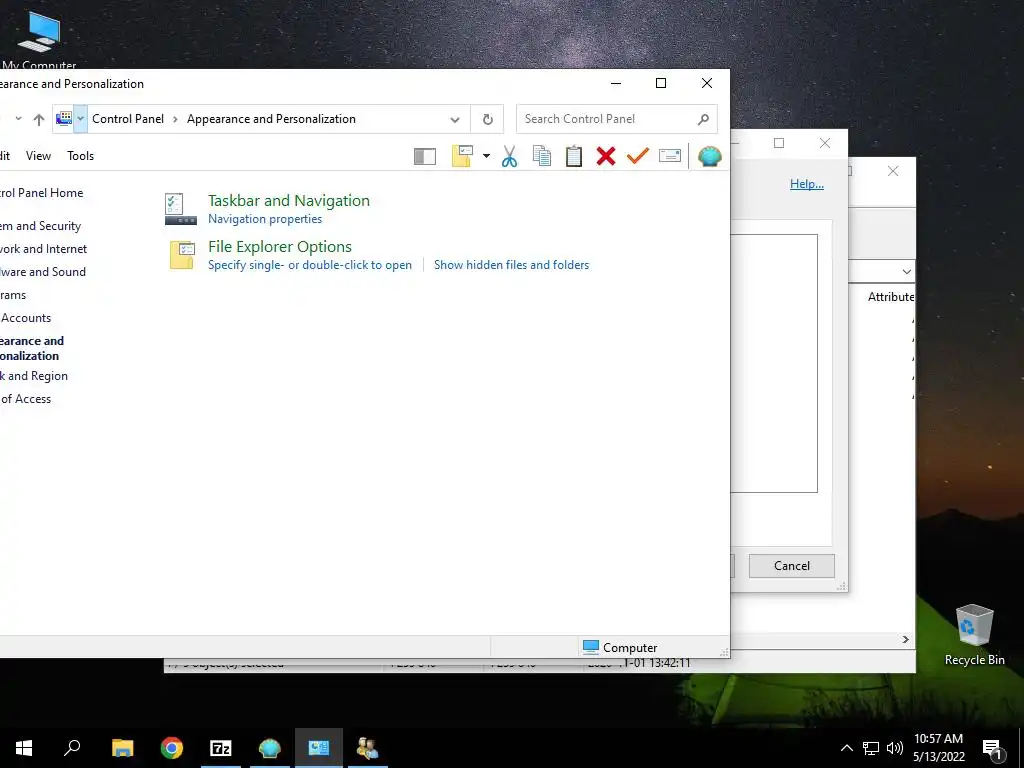Switch to the Control Panel taskbar button

pyautogui.click(x=319, y=748)
